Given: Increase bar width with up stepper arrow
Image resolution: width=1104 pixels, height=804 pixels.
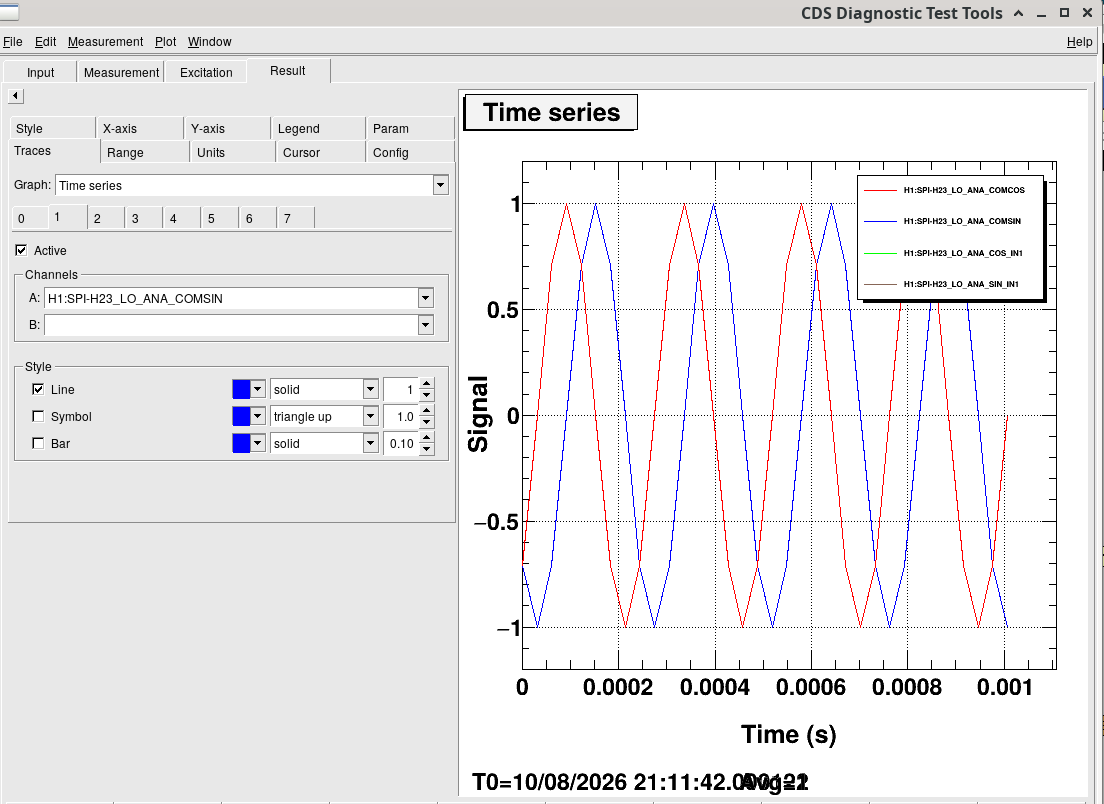Looking at the screenshot, I should (427, 438).
